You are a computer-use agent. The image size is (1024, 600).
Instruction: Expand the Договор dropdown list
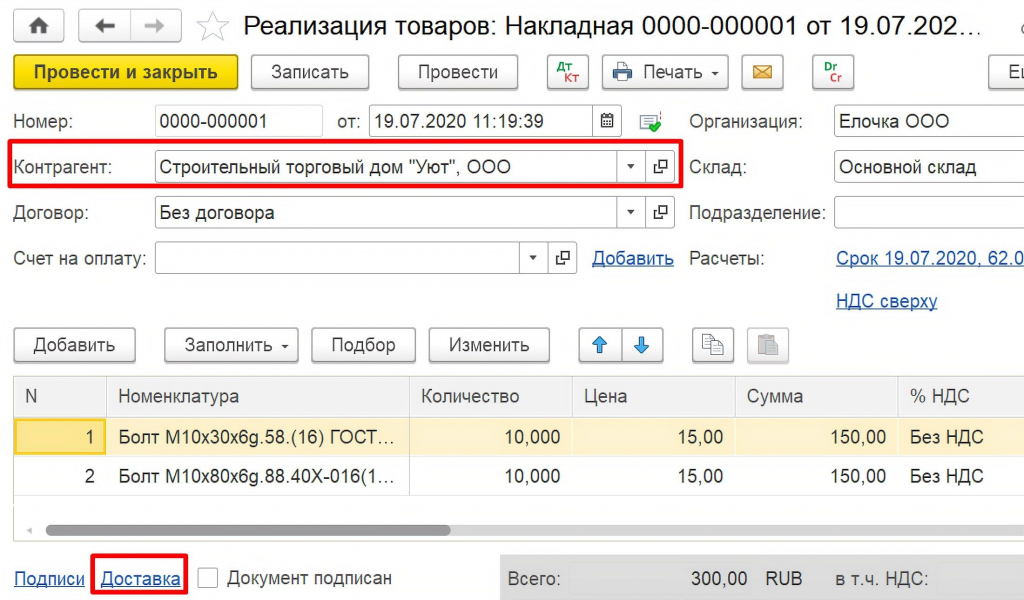(631, 213)
